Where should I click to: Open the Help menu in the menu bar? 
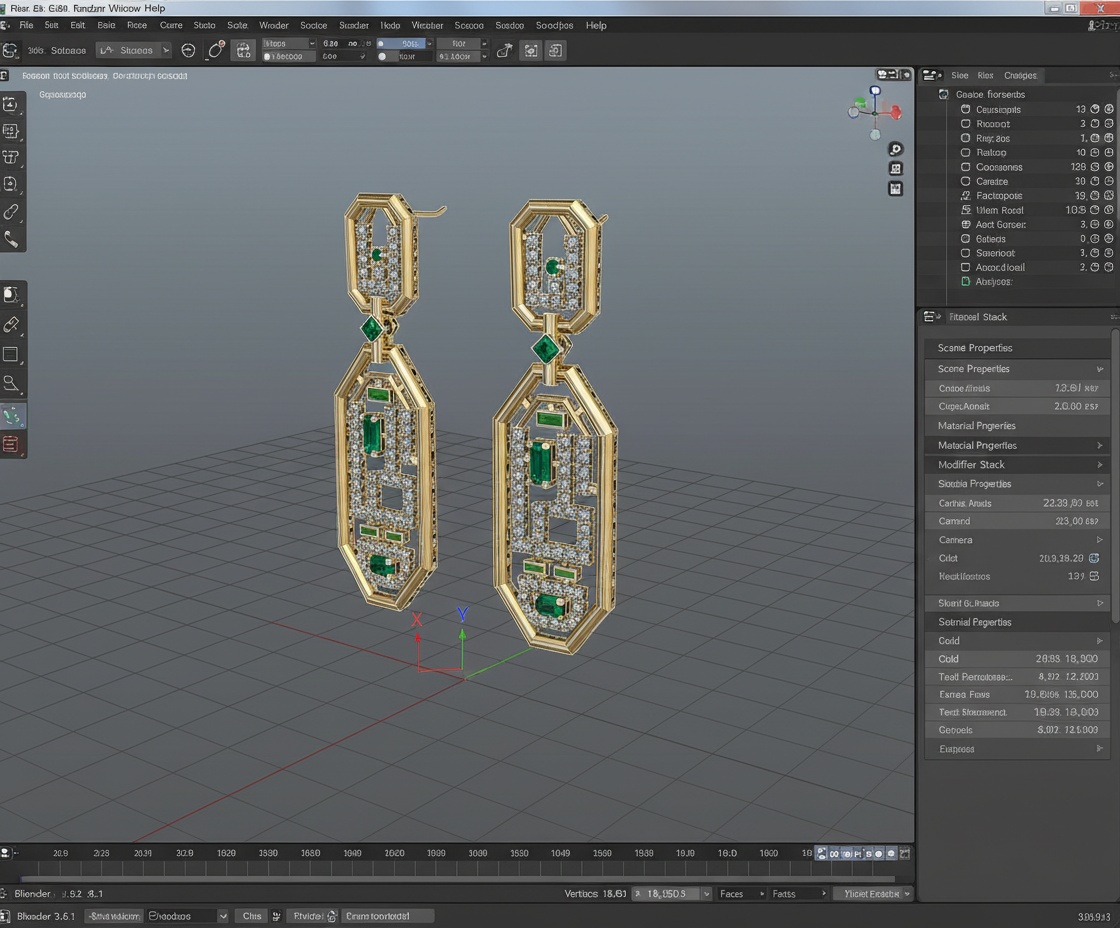(x=596, y=25)
